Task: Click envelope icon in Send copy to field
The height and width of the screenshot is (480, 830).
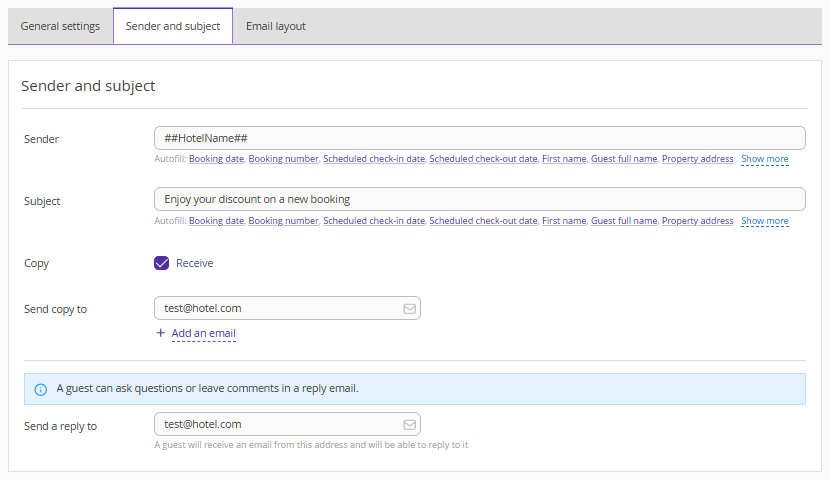Action: pos(409,309)
